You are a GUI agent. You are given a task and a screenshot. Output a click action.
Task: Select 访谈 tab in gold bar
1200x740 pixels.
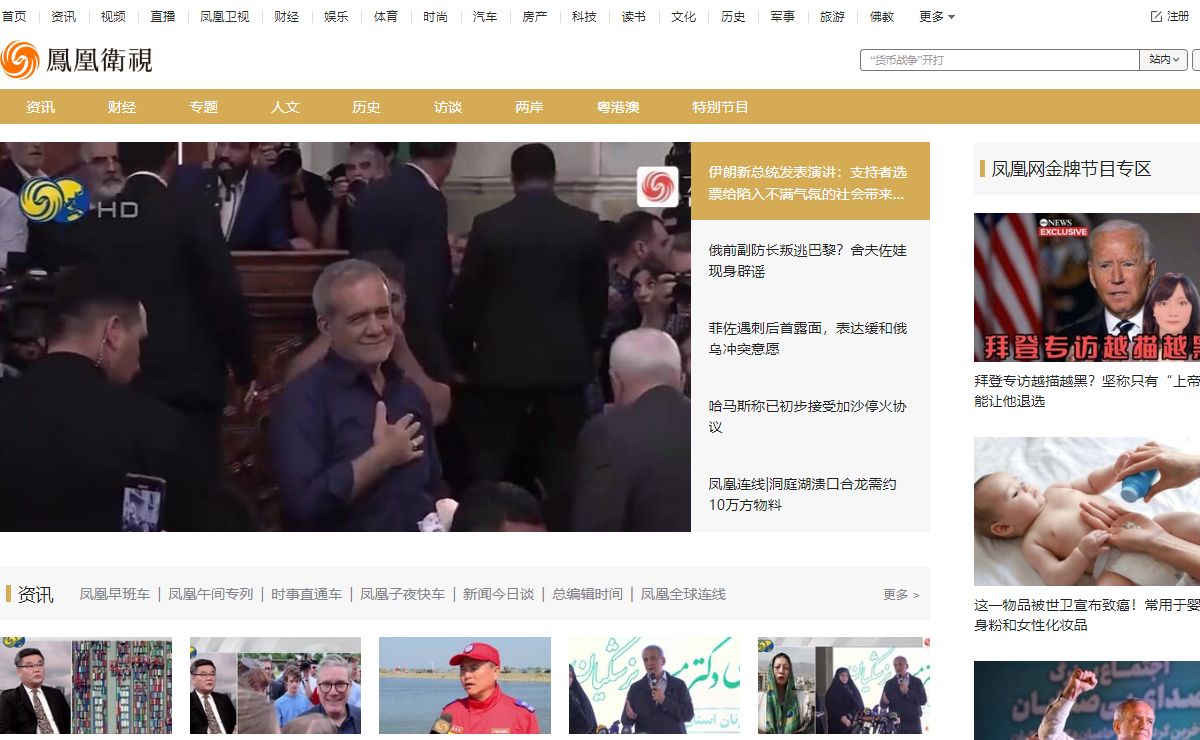tap(448, 107)
